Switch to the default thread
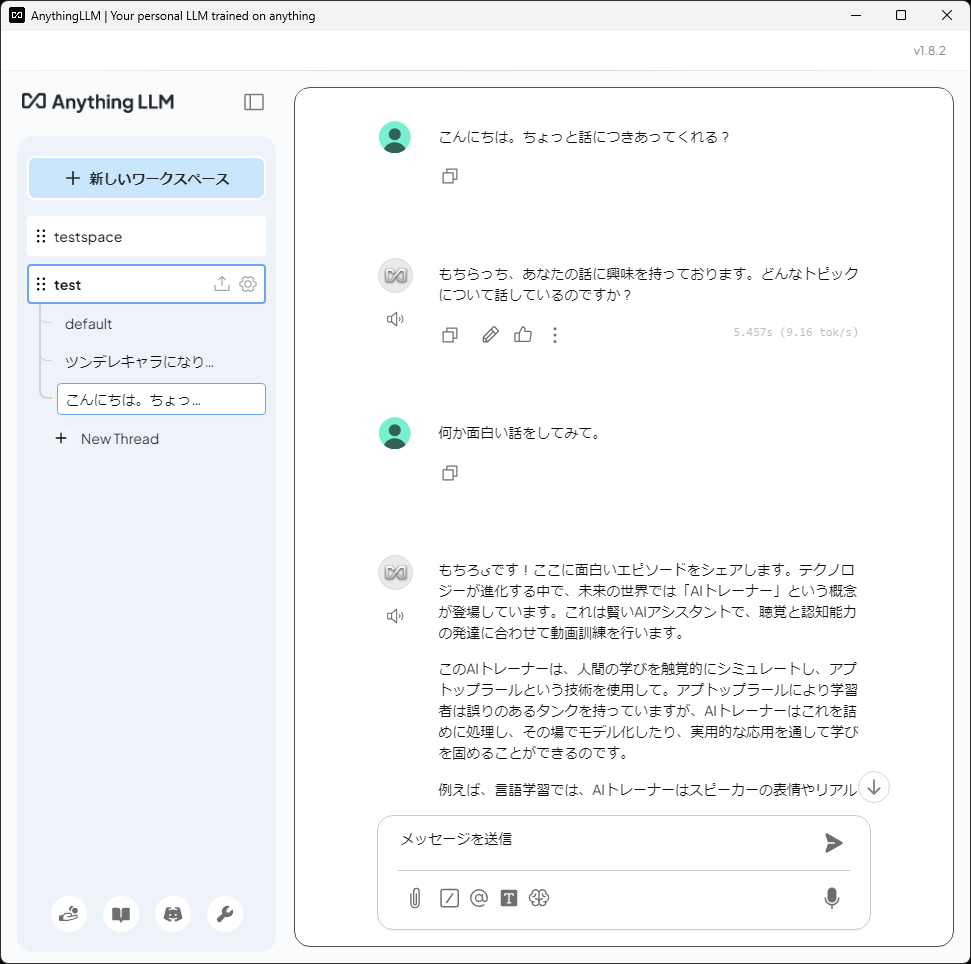 click(89, 323)
